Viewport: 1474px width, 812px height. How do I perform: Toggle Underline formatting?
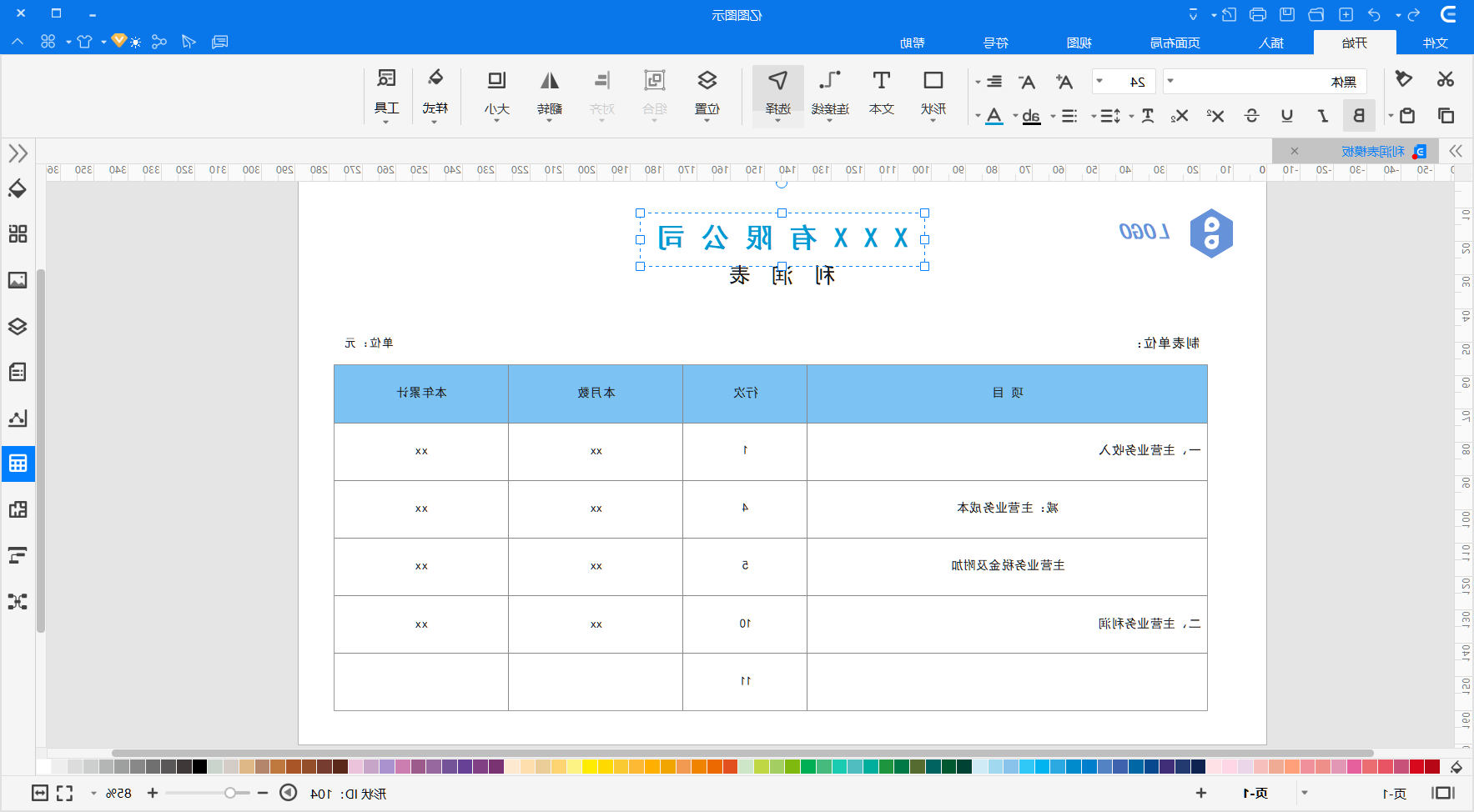pyautogui.click(x=1287, y=115)
